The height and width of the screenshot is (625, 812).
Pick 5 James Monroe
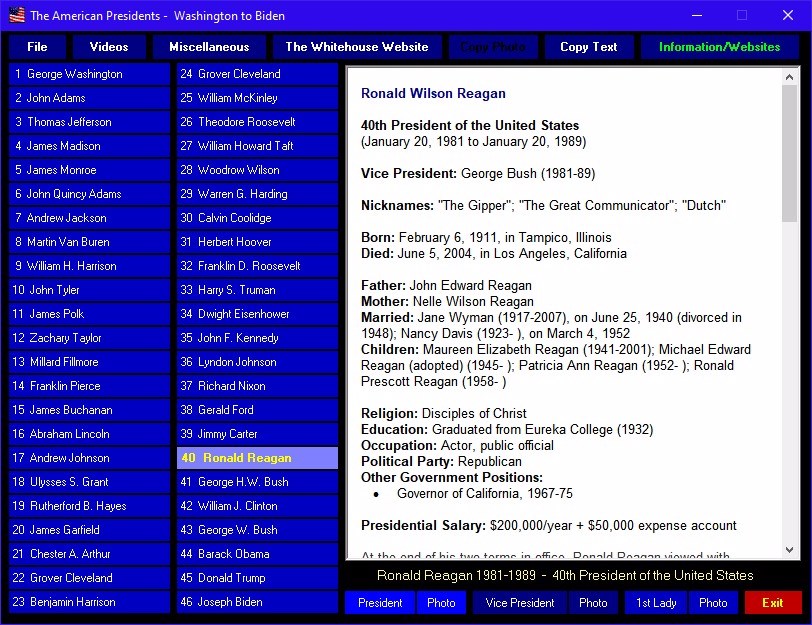(x=90, y=170)
